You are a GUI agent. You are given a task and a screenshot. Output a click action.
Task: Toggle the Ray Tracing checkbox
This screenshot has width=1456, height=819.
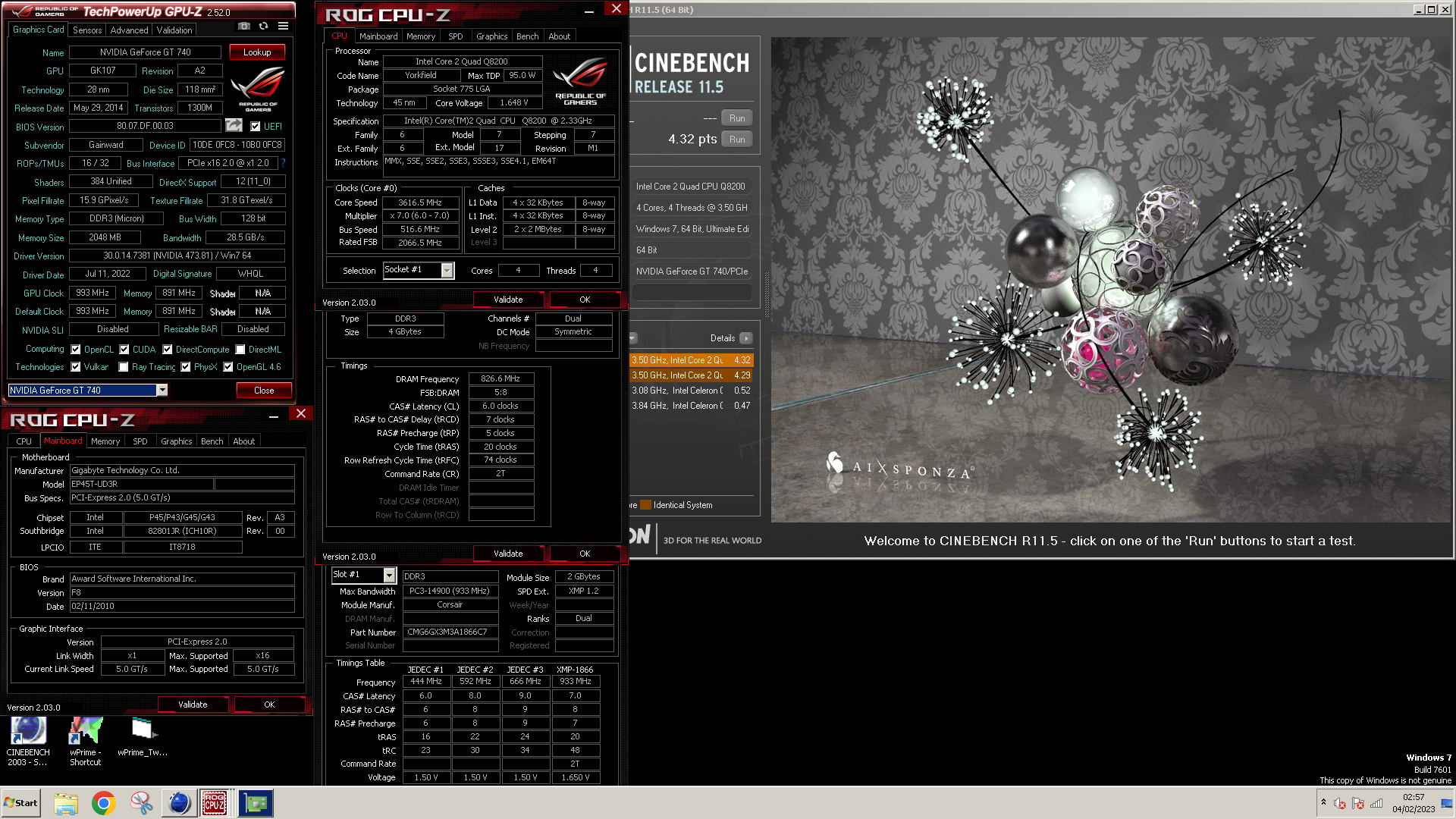pos(124,367)
